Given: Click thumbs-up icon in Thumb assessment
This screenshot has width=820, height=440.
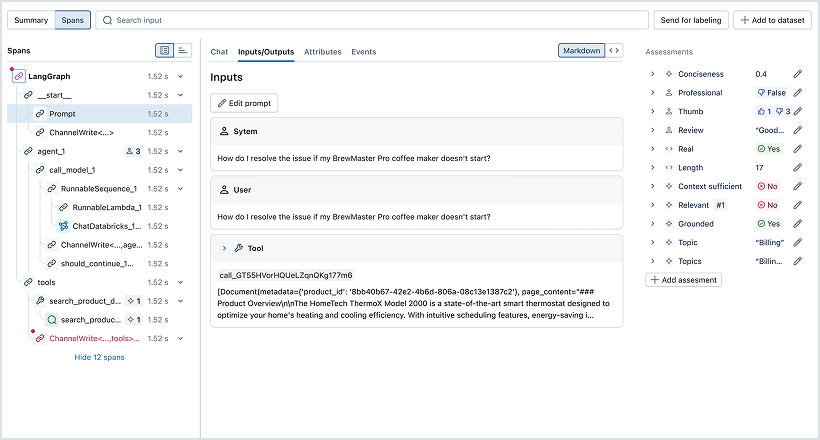Looking at the screenshot, I should [762, 112].
